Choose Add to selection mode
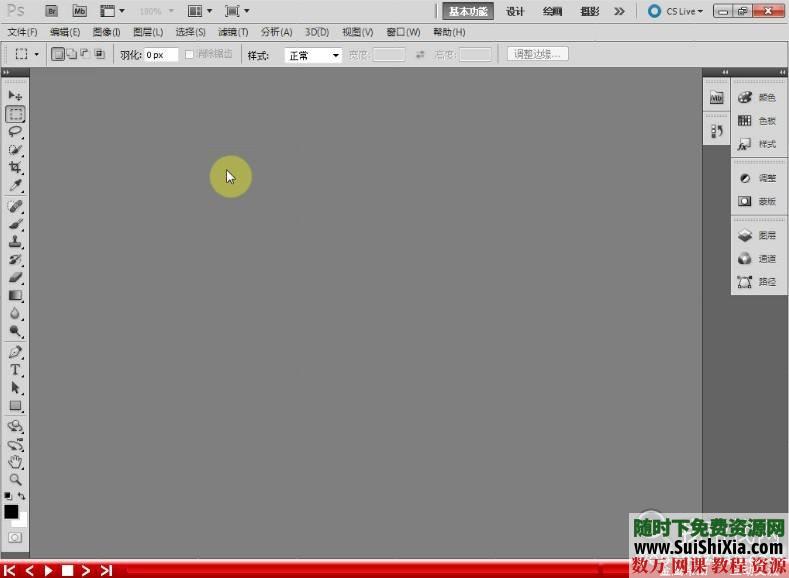Viewport: 789px width, 578px height. pyautogui.click(x=72, y=54)
